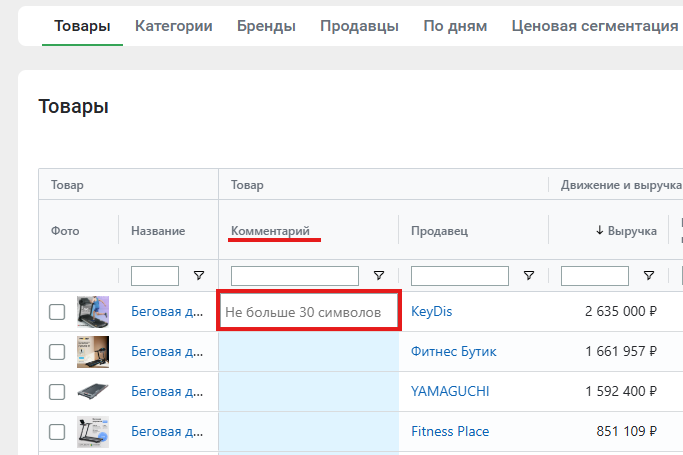Viewport: 683px width, 455px height.
Task: Tick the checkbox for Фитнес Бутик row
Action: coord(57,352)
